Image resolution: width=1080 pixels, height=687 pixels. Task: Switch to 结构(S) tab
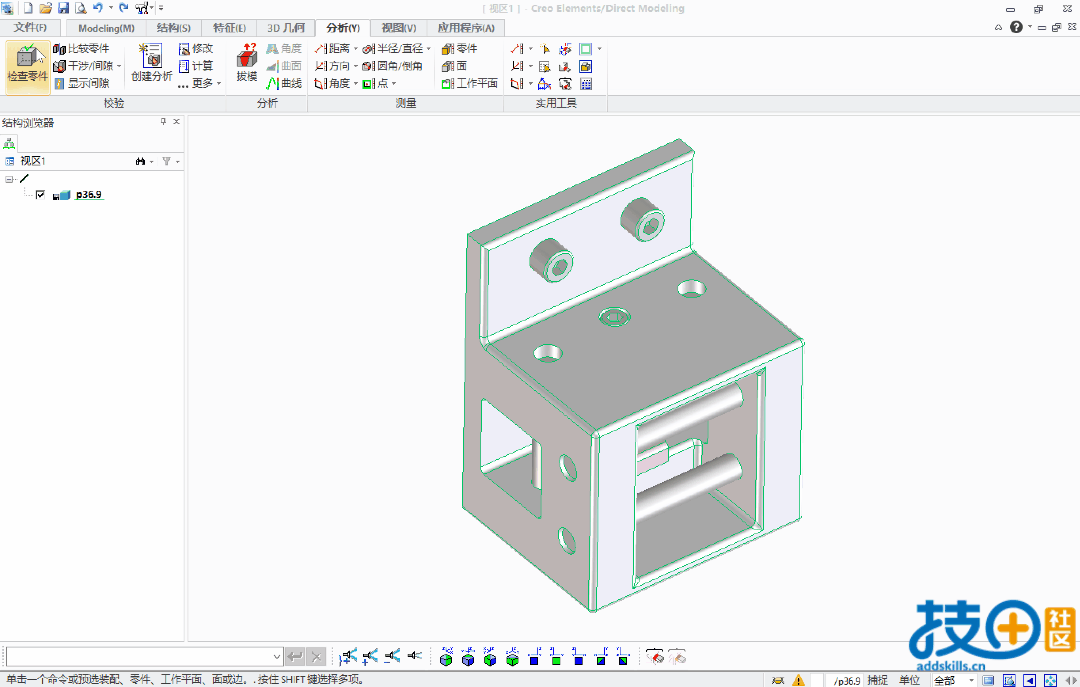click(174, 28)
